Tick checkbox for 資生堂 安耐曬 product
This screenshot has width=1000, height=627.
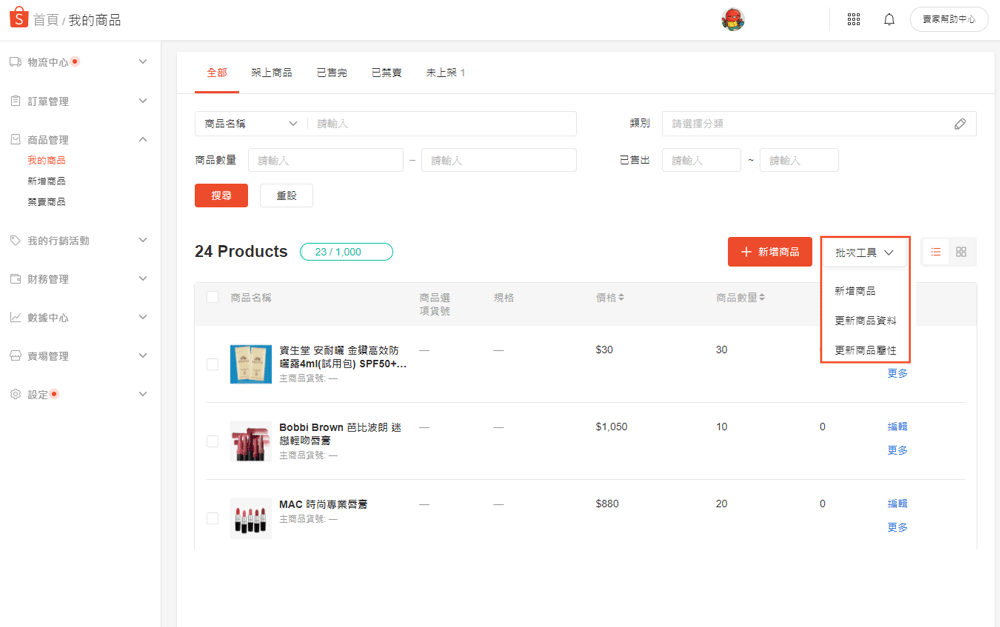click(x=212, y=364)
